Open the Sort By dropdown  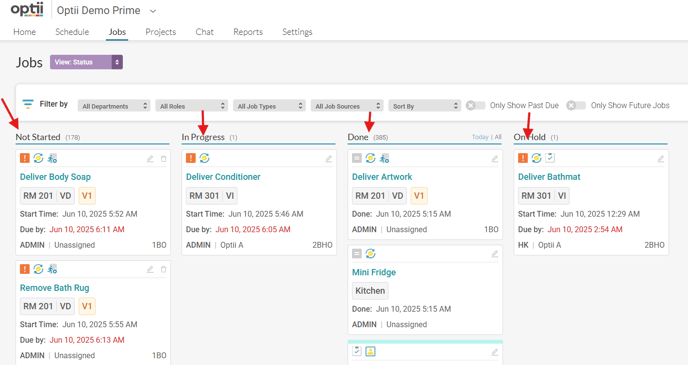[425, 106]
